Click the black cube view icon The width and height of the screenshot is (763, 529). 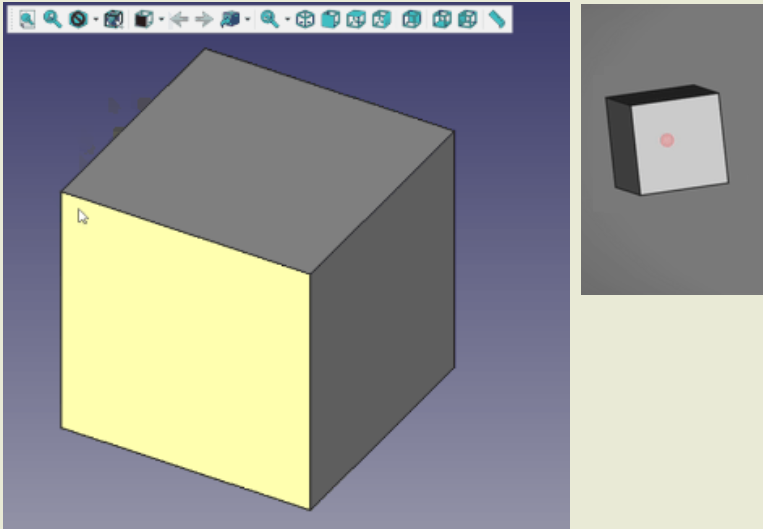144,19
